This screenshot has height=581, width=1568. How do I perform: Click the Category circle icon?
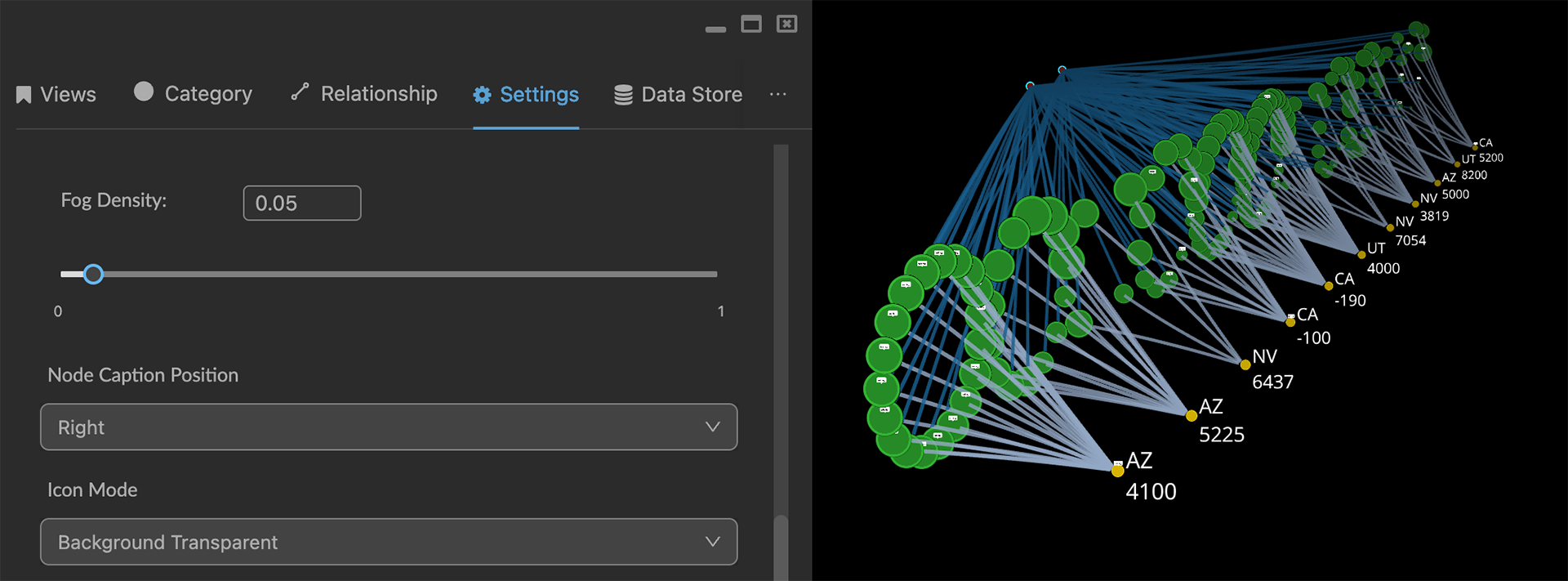144,92
